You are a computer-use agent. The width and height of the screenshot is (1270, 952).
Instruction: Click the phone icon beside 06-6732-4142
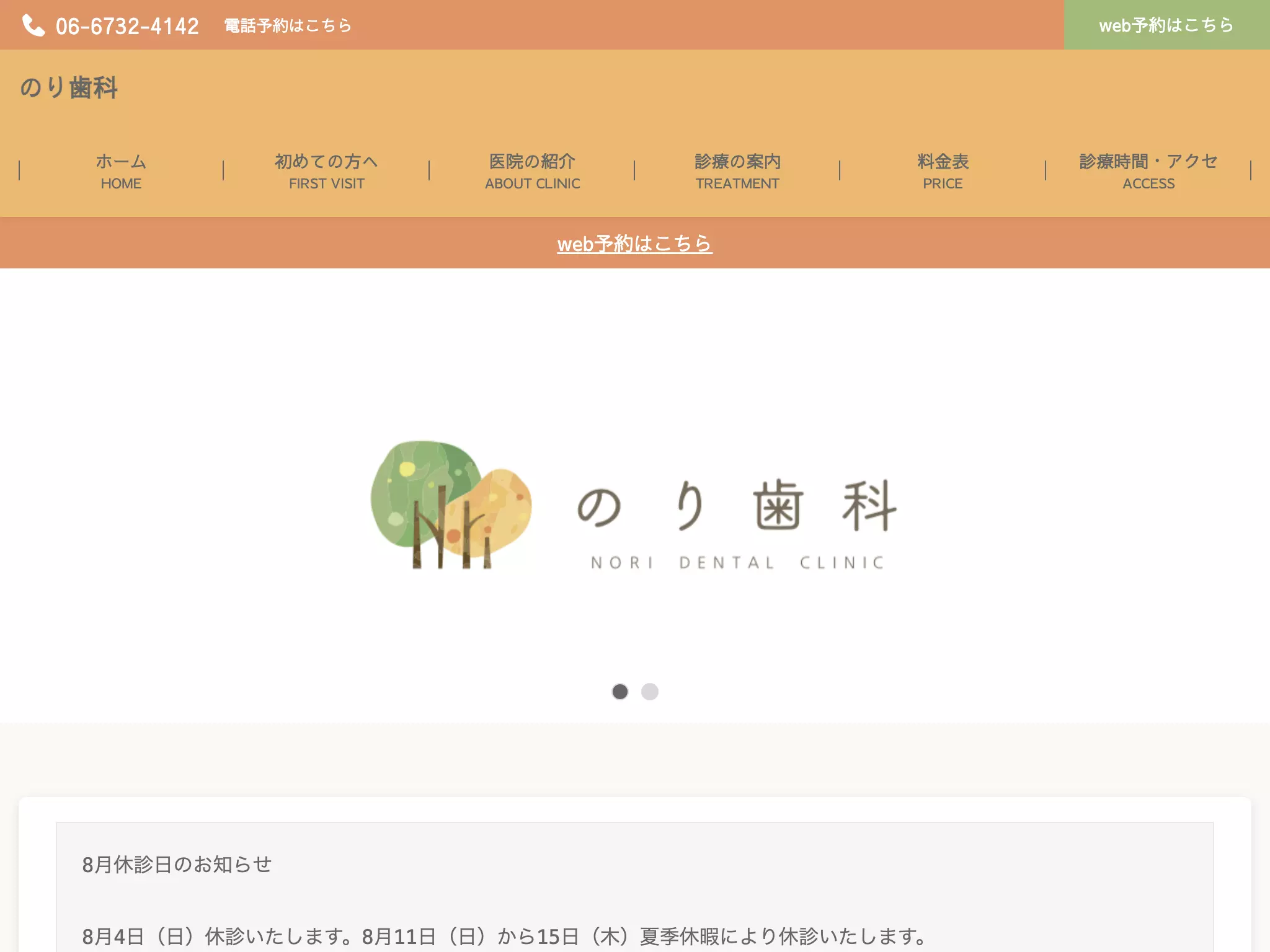33,25
